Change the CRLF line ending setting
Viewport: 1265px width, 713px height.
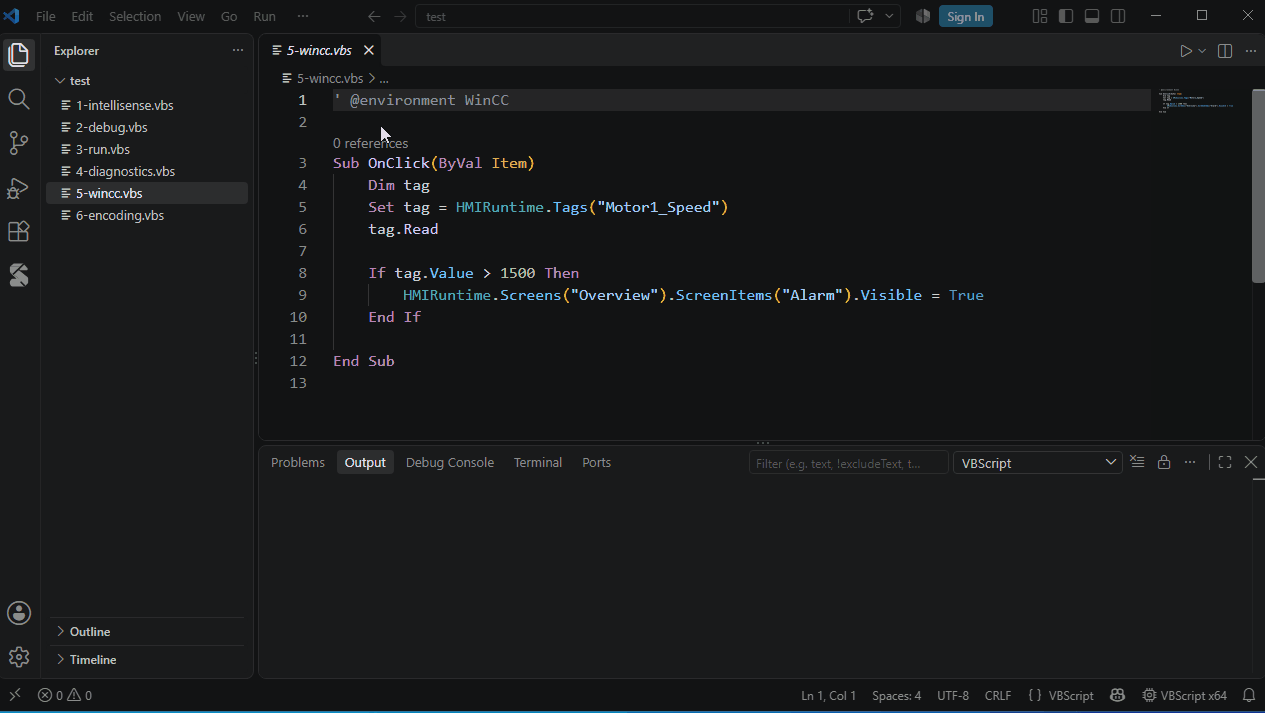[x=998, y=696]
